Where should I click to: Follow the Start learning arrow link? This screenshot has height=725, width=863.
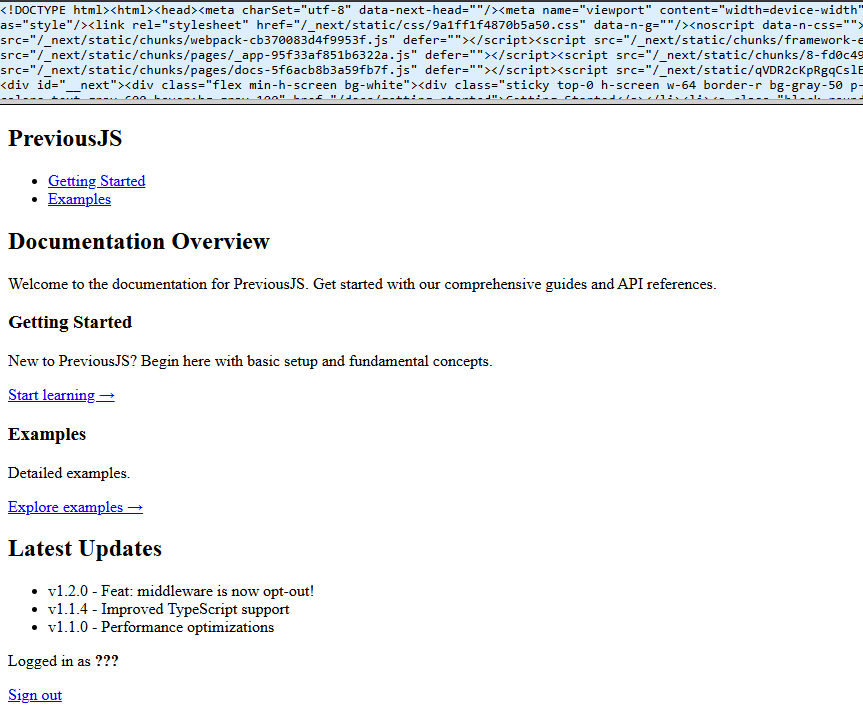(x=61, y=395)
